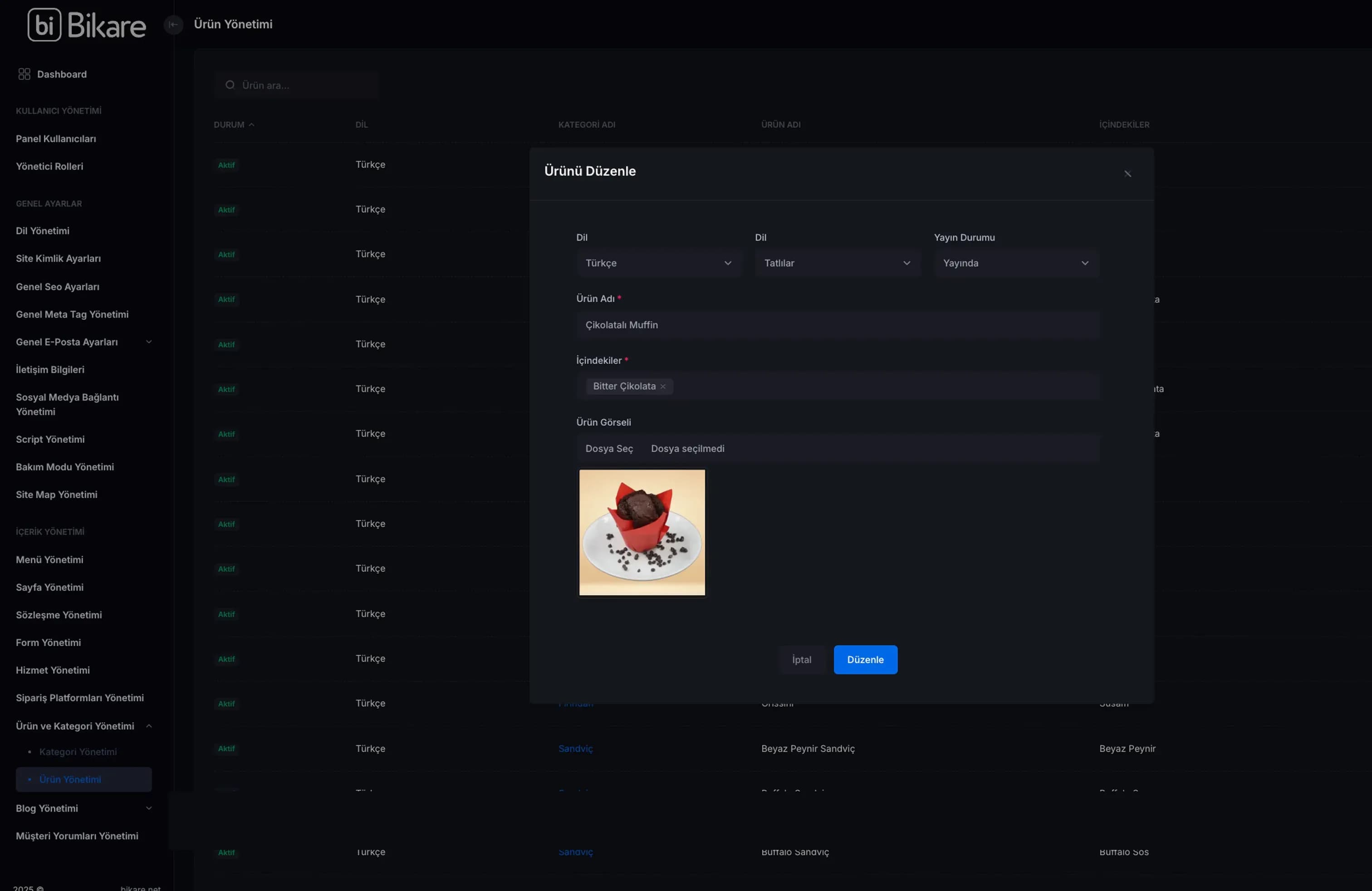Collapse Ürün ve Kategori Yönetimi section
Screen dimensions: 1372x891
(x=83, y=727)
